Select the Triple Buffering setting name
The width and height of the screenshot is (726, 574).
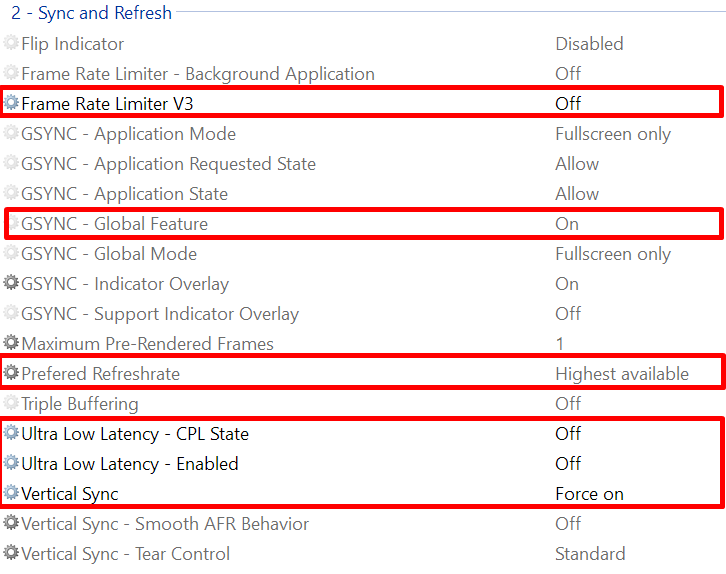tap(80, 404)
